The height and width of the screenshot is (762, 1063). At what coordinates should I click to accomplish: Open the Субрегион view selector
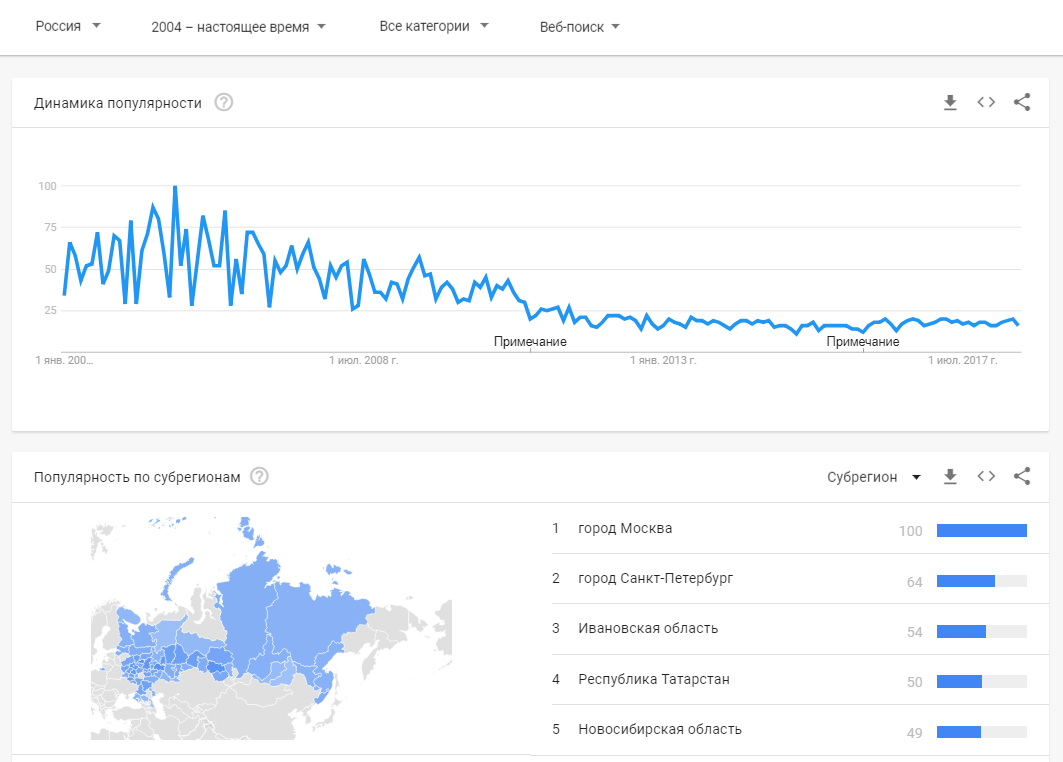(873, 477)
